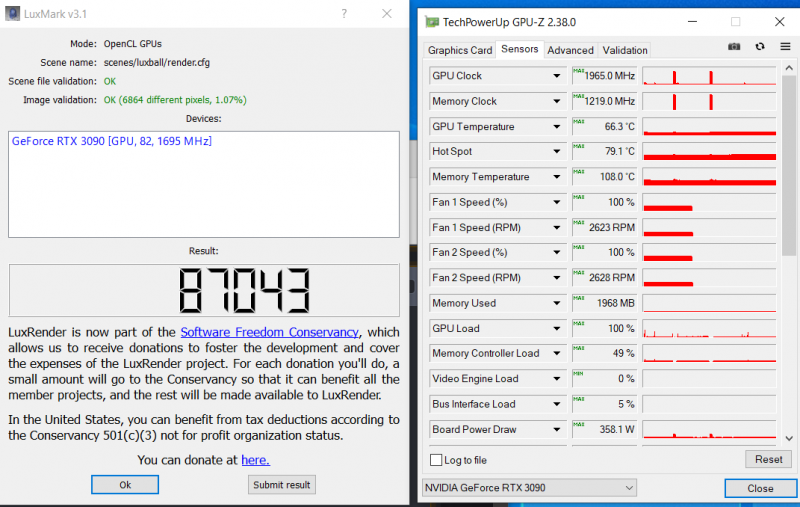Viewport: 800px width, 507px height.
Task: Click the image validation OK text
Action: click(x=175, y=100)
